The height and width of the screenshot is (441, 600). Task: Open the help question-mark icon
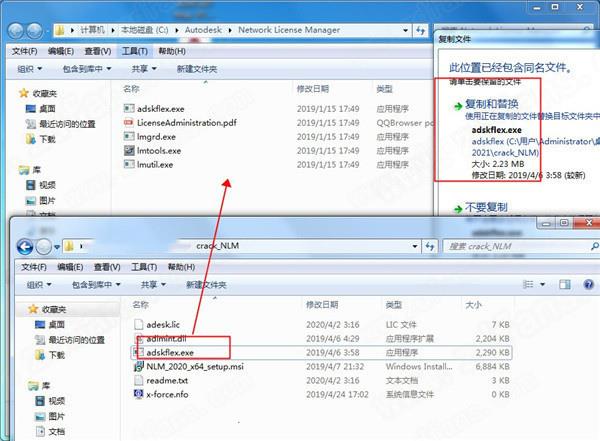[589, 284]
